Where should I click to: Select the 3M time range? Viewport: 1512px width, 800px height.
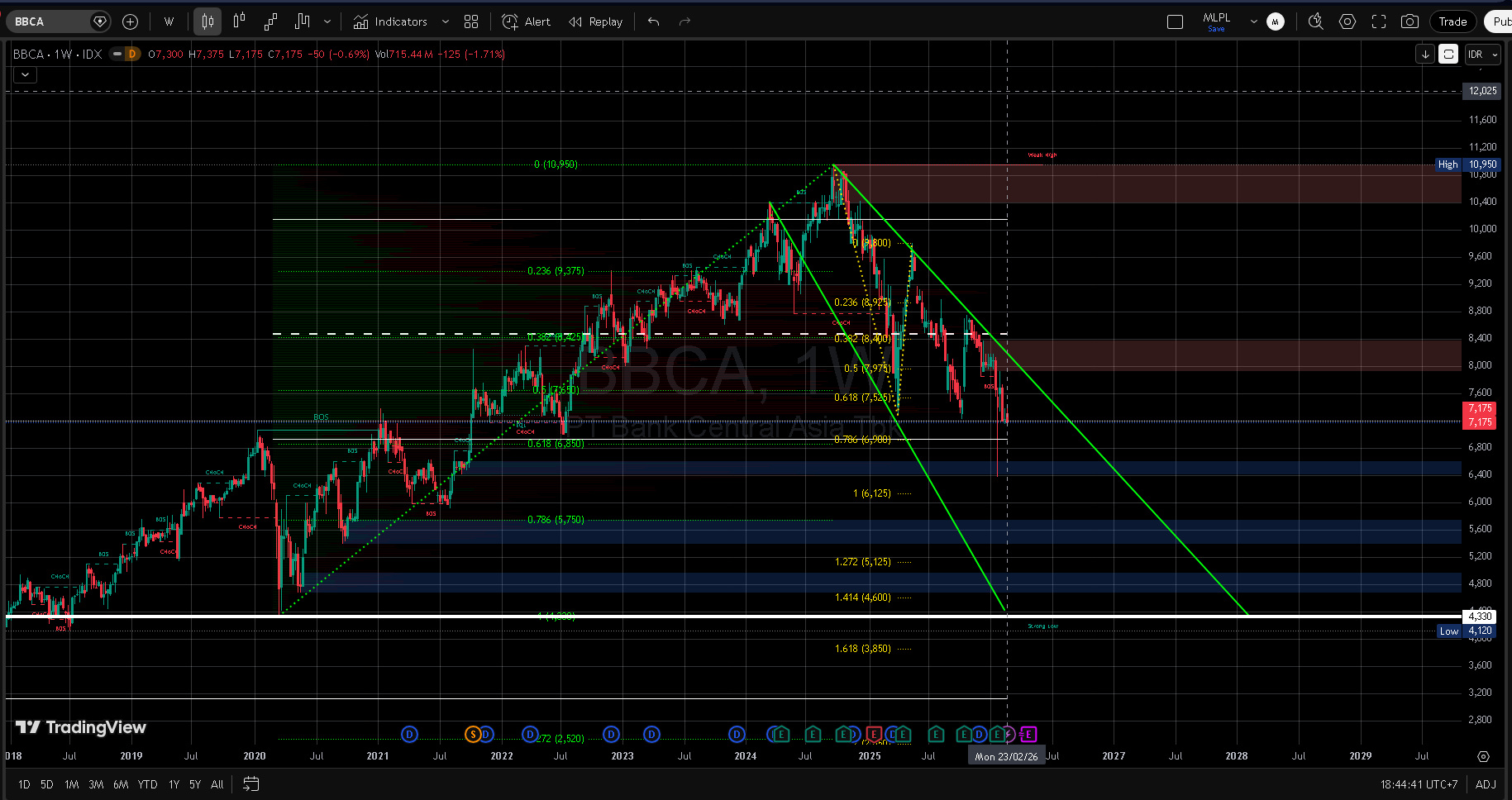[x=96, y=784]
